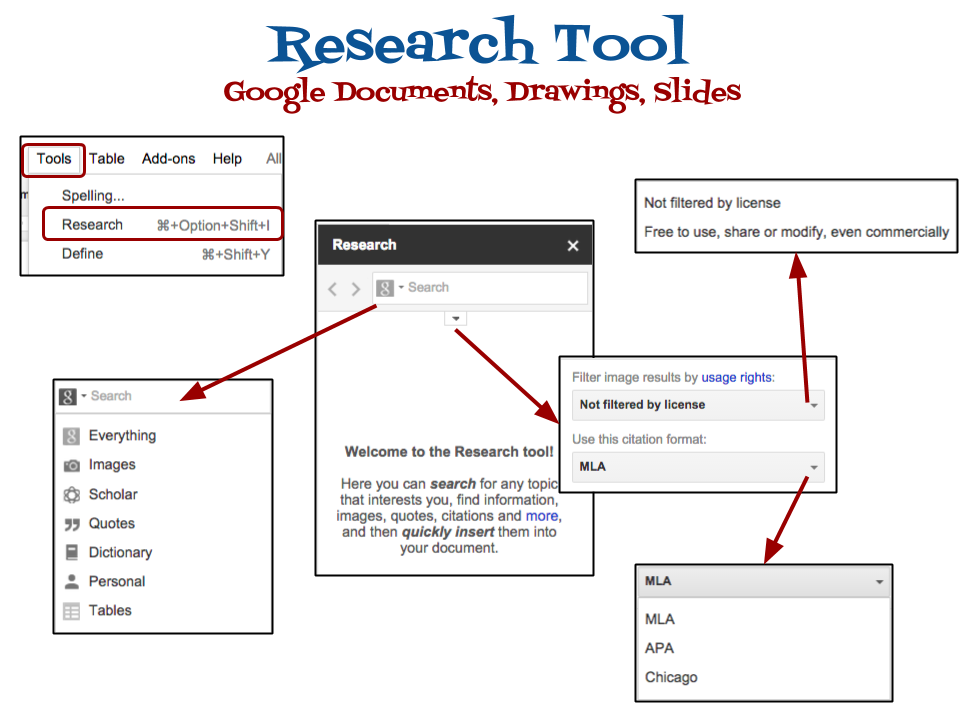Screen dimensions: 960x720
Task: Open the Not filtered by license dropdown
Action: point(698,405)
